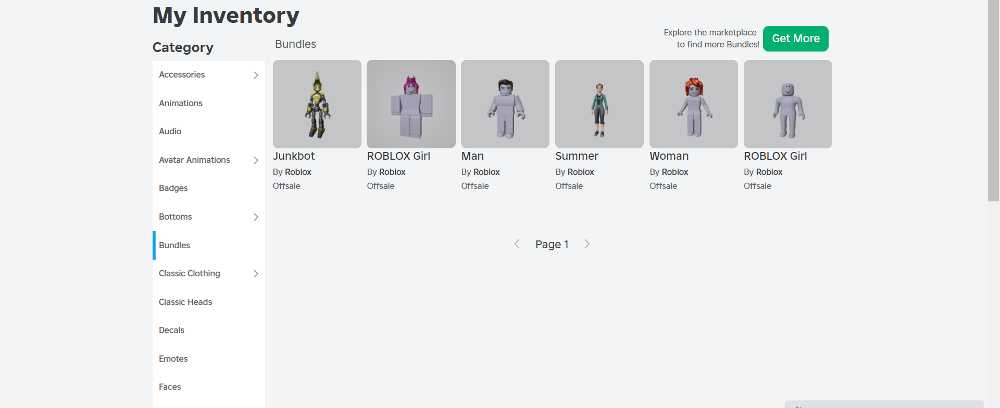1000x408 pixels.
Task: Expand the Classic Clothing chevron
Action: (x=256, y=273)
